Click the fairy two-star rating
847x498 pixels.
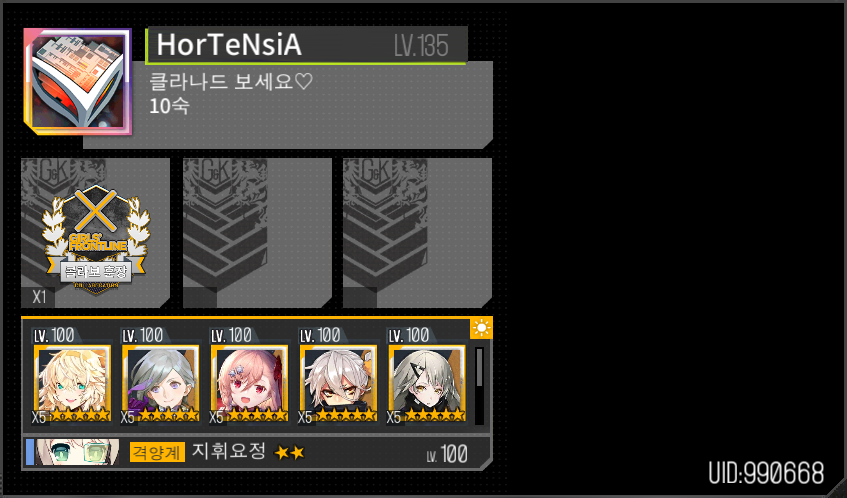[x=290, y=452]
